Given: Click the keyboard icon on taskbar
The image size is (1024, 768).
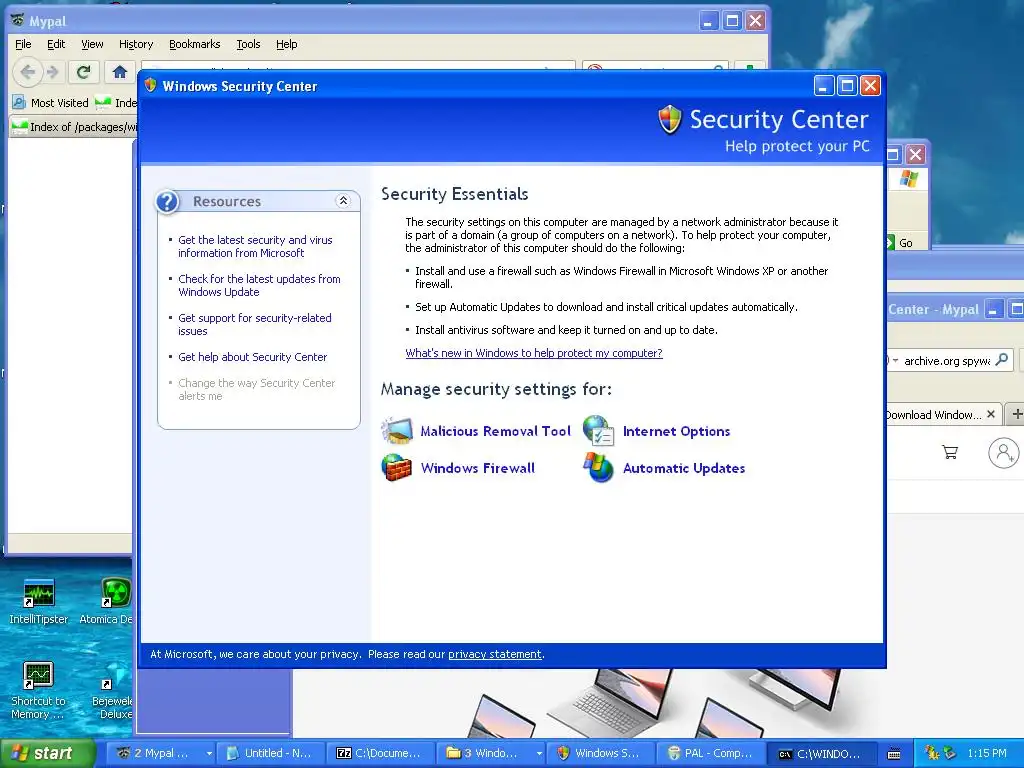Looking at the screenshot, I should [894, 754].
